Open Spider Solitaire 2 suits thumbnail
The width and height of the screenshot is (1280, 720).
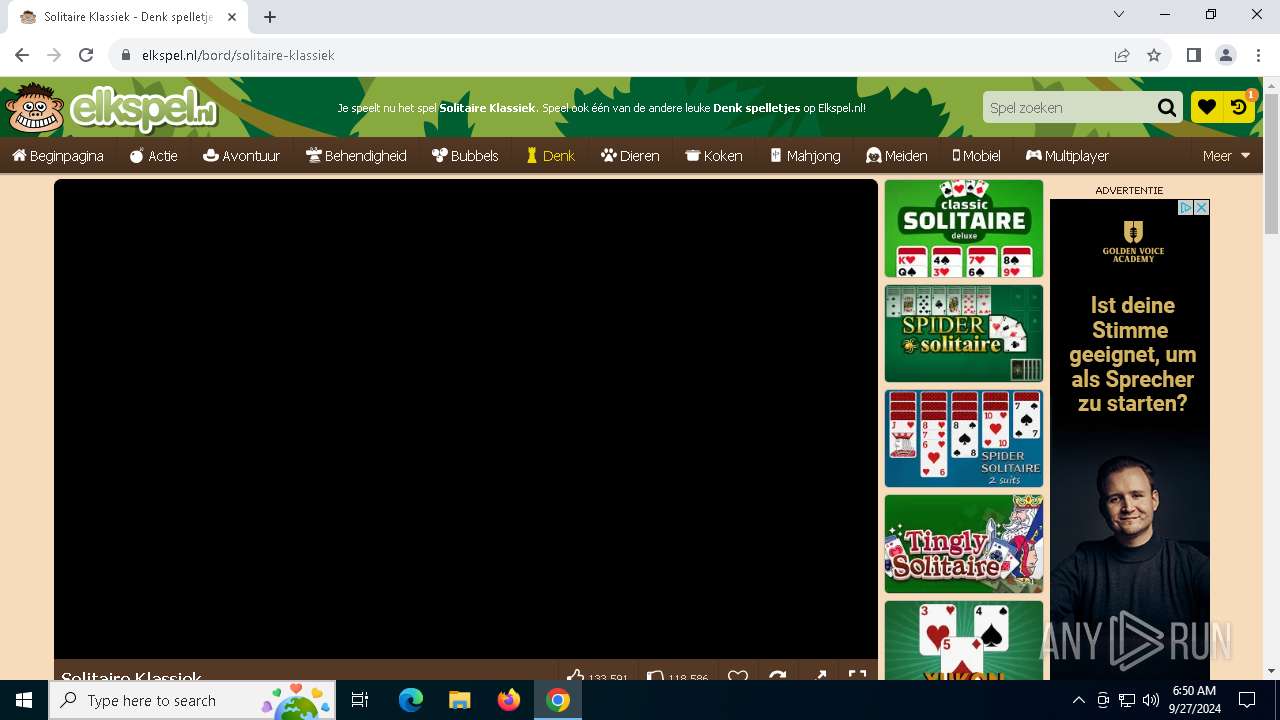964,439
